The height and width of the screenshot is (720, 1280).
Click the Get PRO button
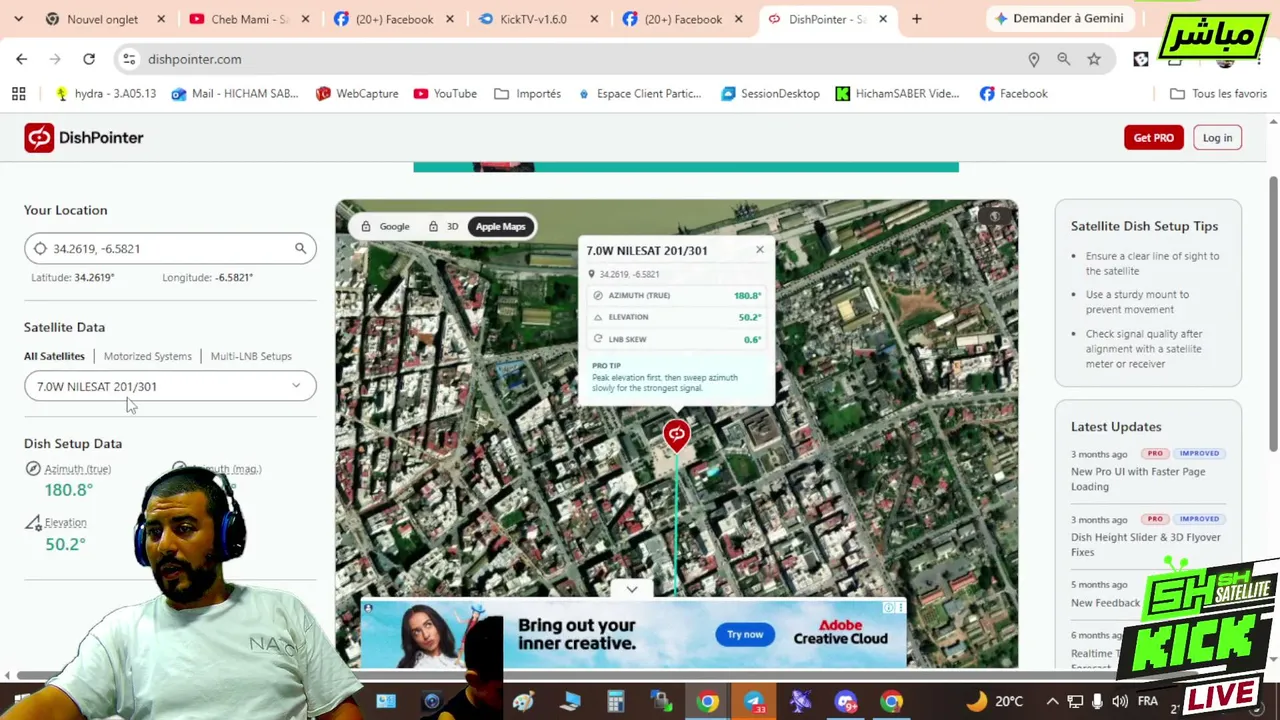pyautogui.click(x=1154, y=138)
